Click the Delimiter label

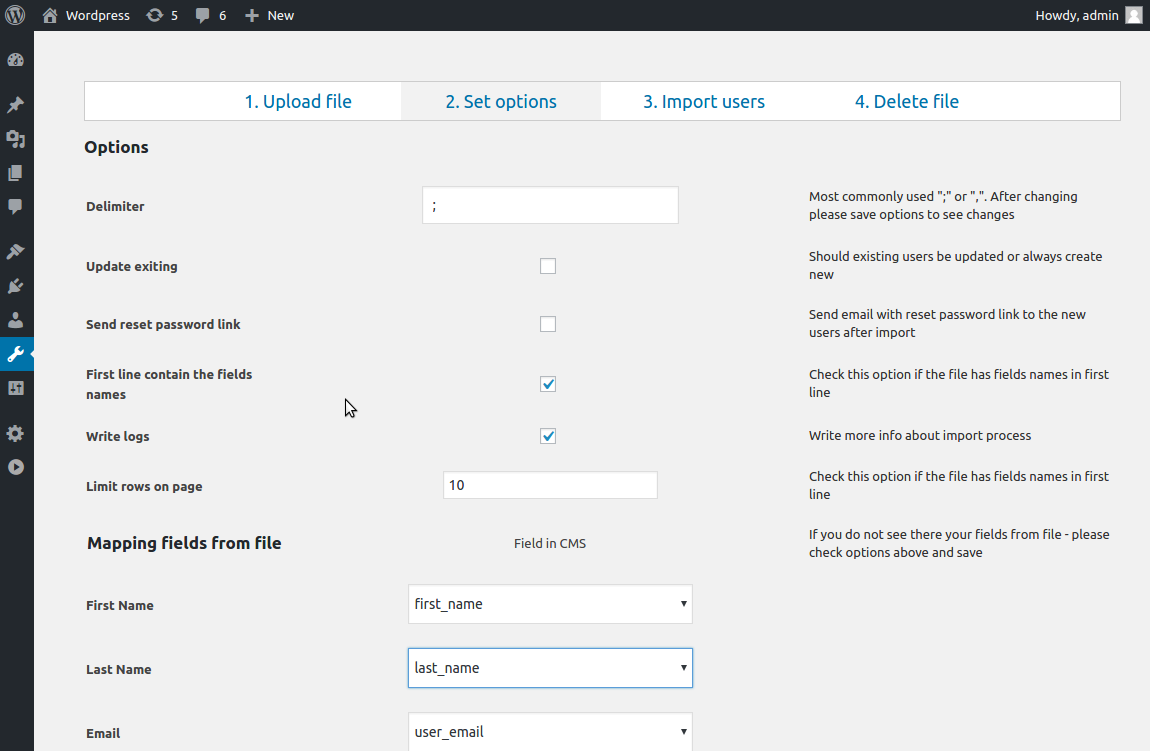pyautogui.click(x=115, y=207)
